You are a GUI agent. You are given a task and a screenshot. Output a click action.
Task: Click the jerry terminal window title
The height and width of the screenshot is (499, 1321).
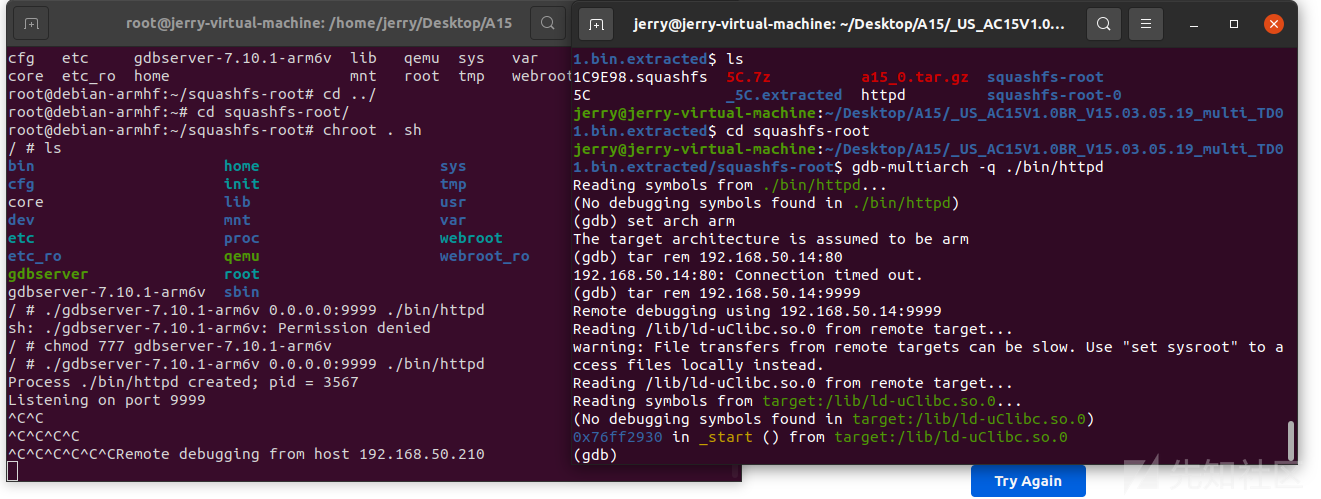tap(848, 23)
